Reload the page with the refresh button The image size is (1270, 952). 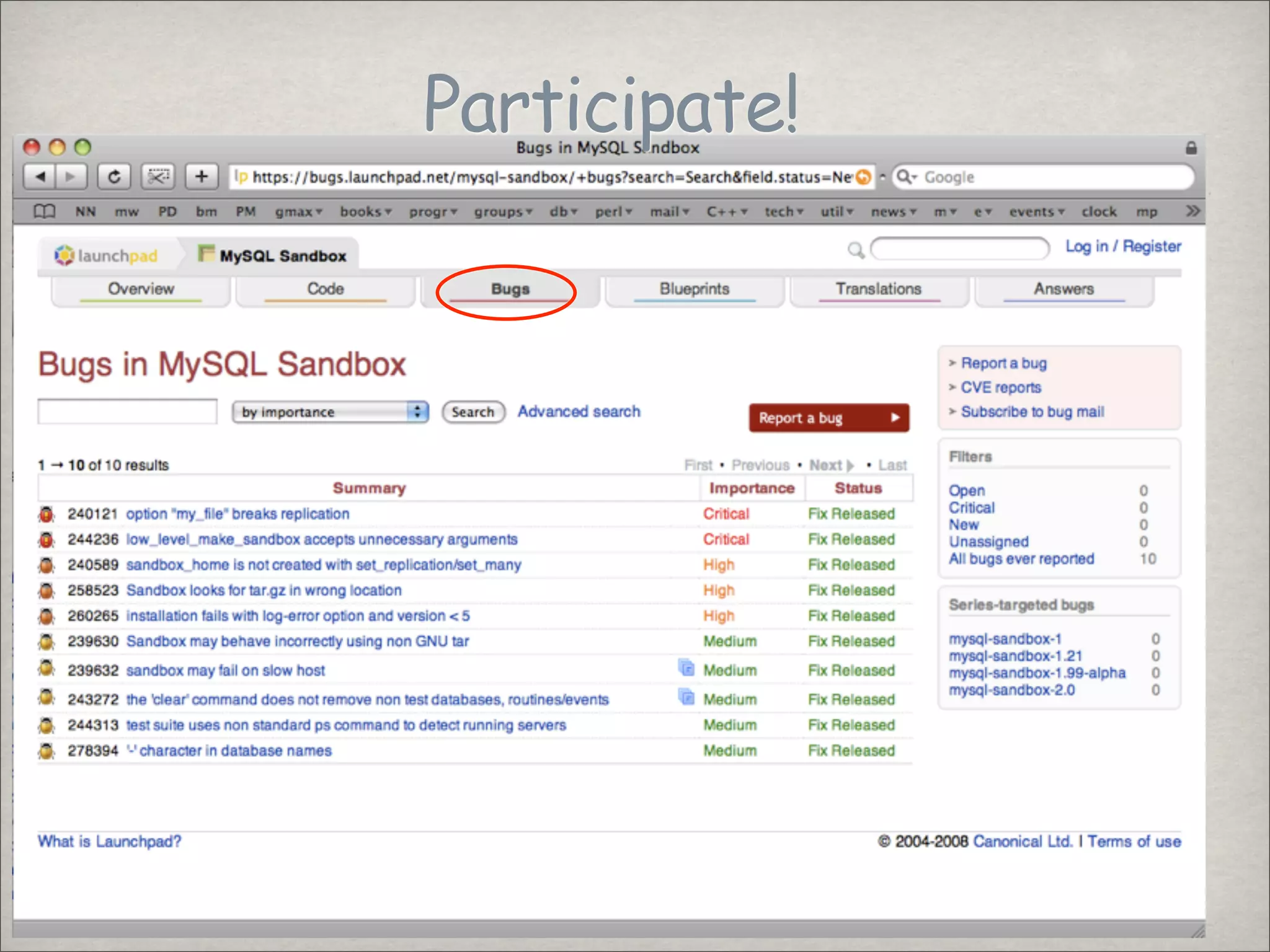click(x=114, y=177)
